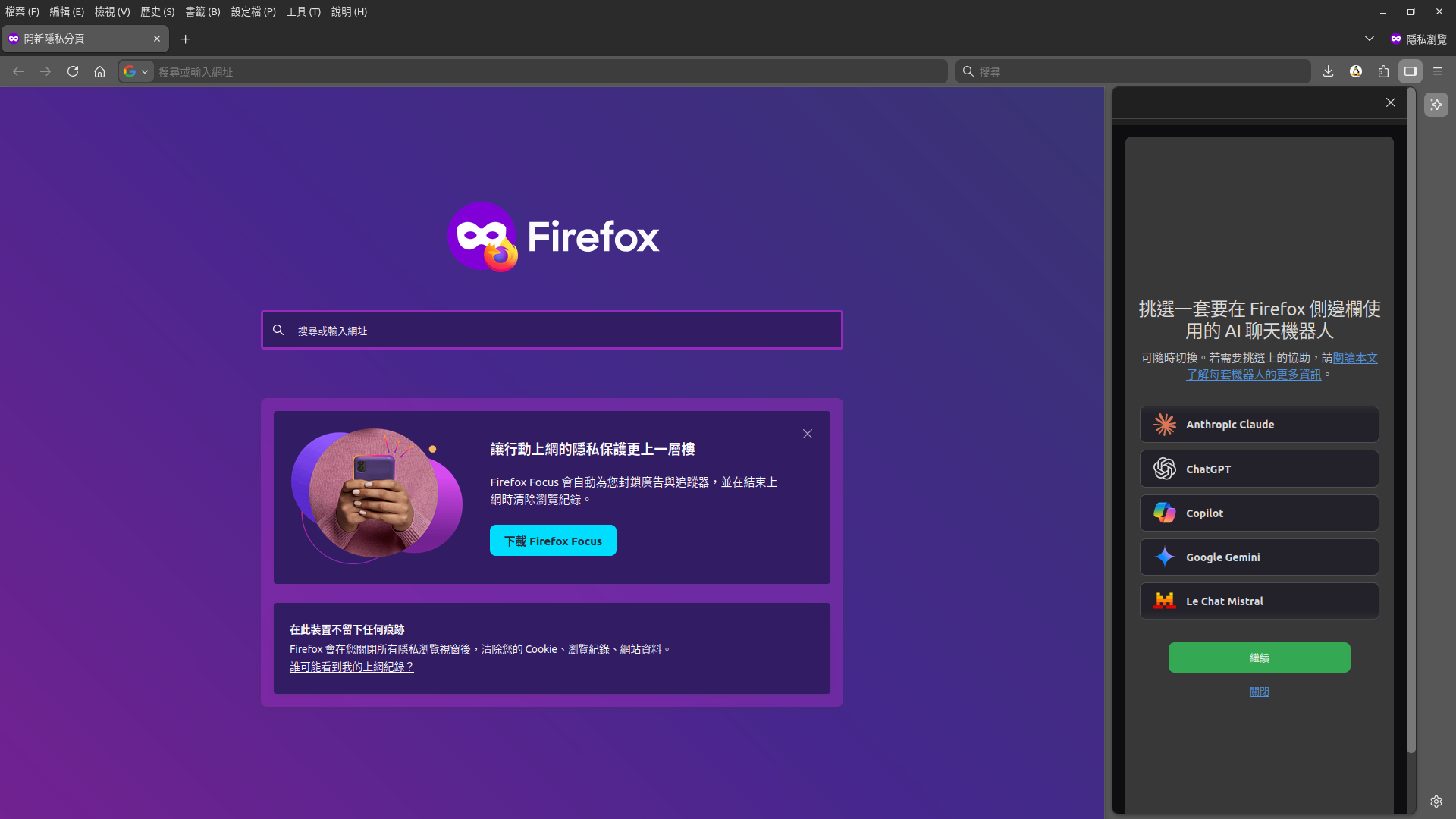Open the 設定檔 (P) menu
1456x819 pixels.
[x=253, y=11]
